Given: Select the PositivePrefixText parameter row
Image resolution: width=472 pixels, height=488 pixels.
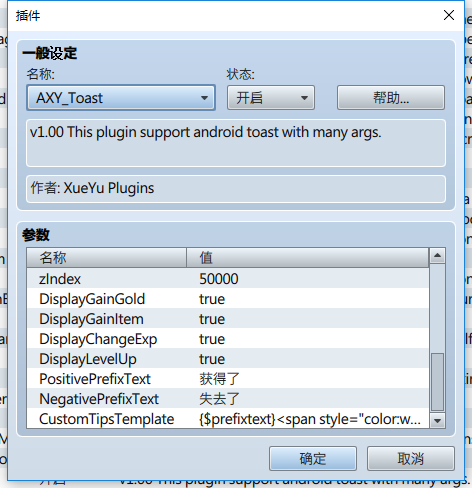Looking at the screenshot, I should coord(228,379).
